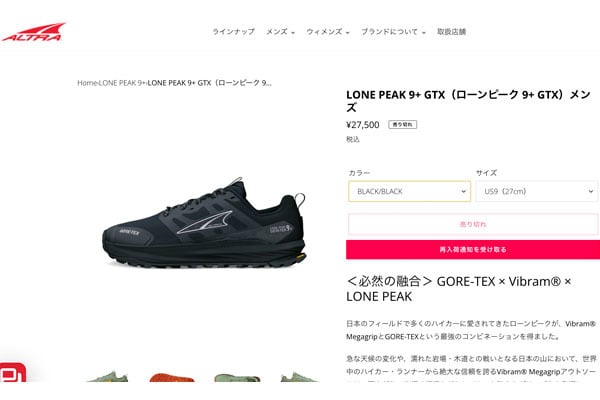600x400 pixels.
Task: Expand the ウィメンズ dropdown menu
Action: point(328,32)
